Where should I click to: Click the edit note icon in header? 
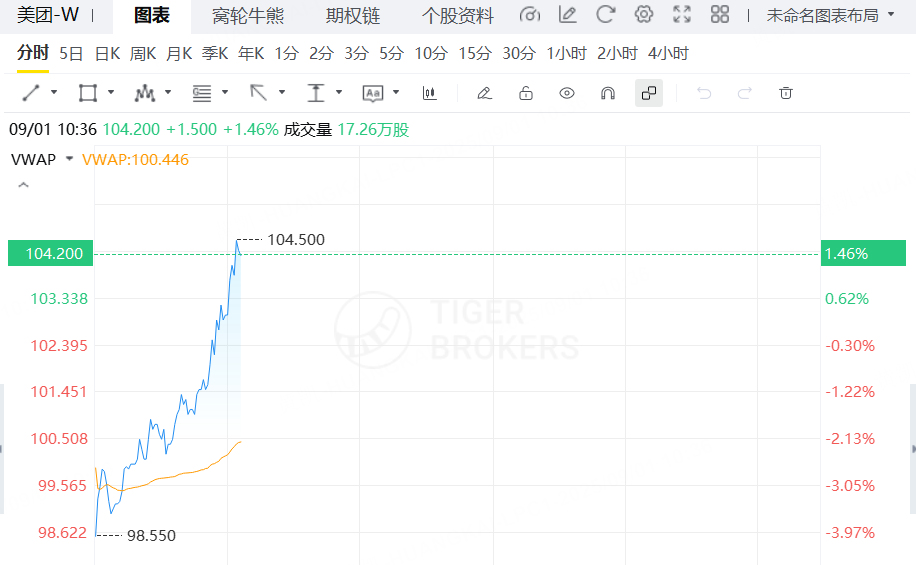coord(567,15)
